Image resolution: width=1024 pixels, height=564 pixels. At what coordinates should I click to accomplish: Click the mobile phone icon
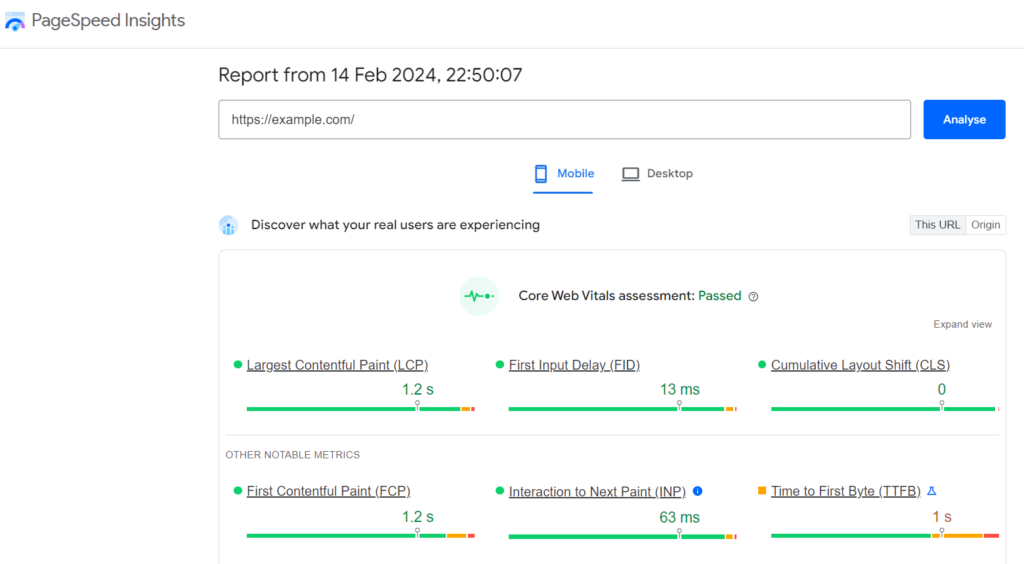541,174
